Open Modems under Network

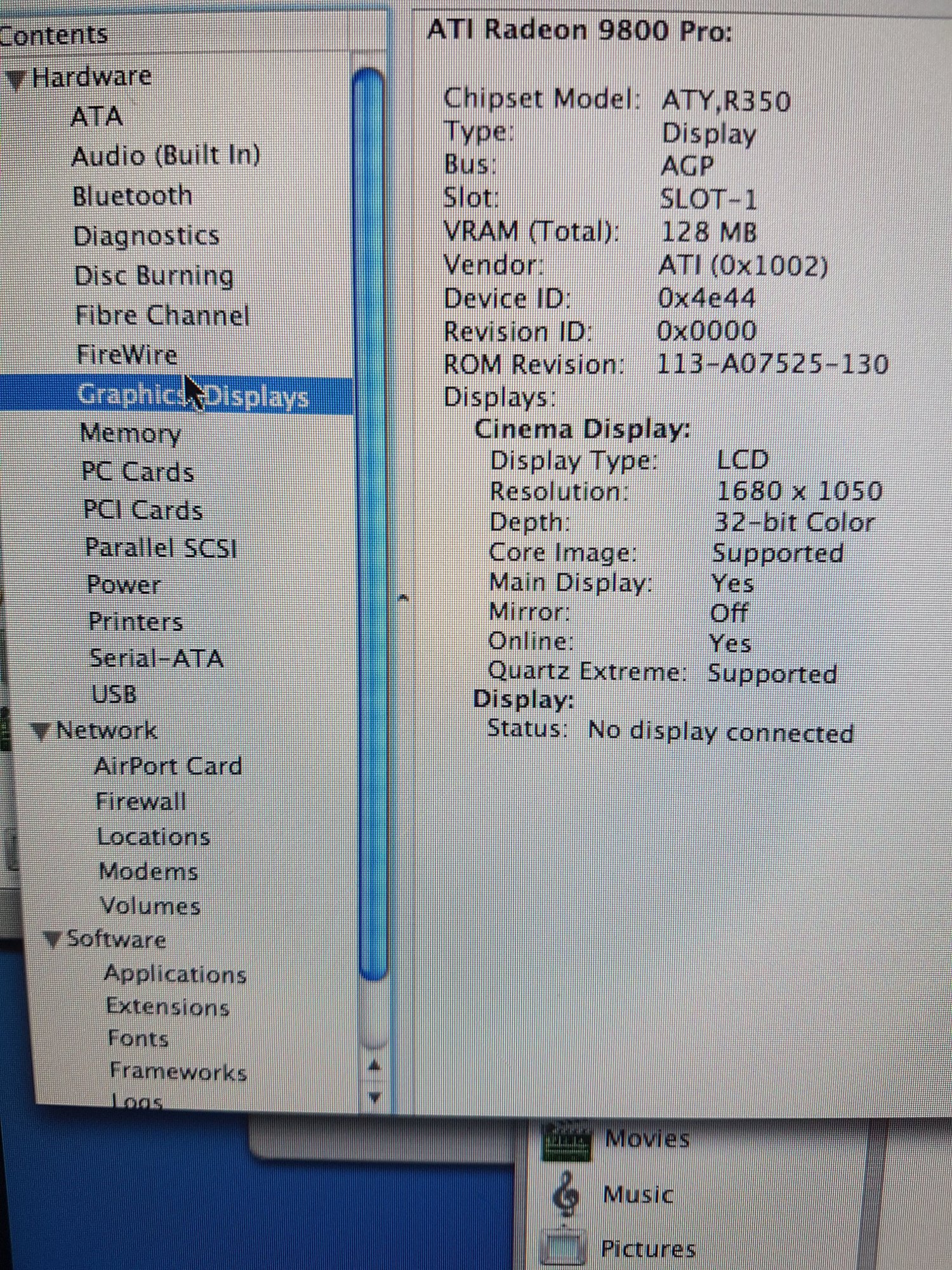coord(149,871)
